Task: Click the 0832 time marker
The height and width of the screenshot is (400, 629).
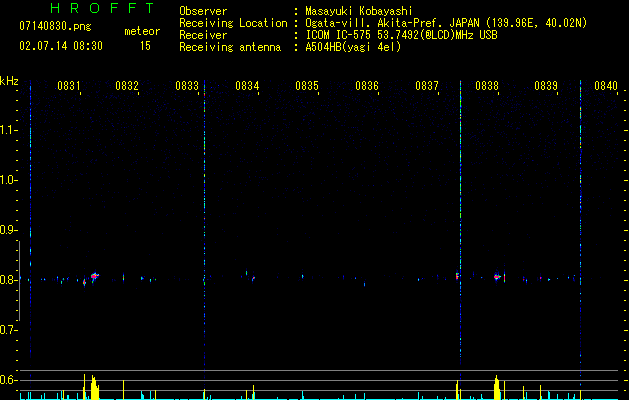Action: pos(127,86)
